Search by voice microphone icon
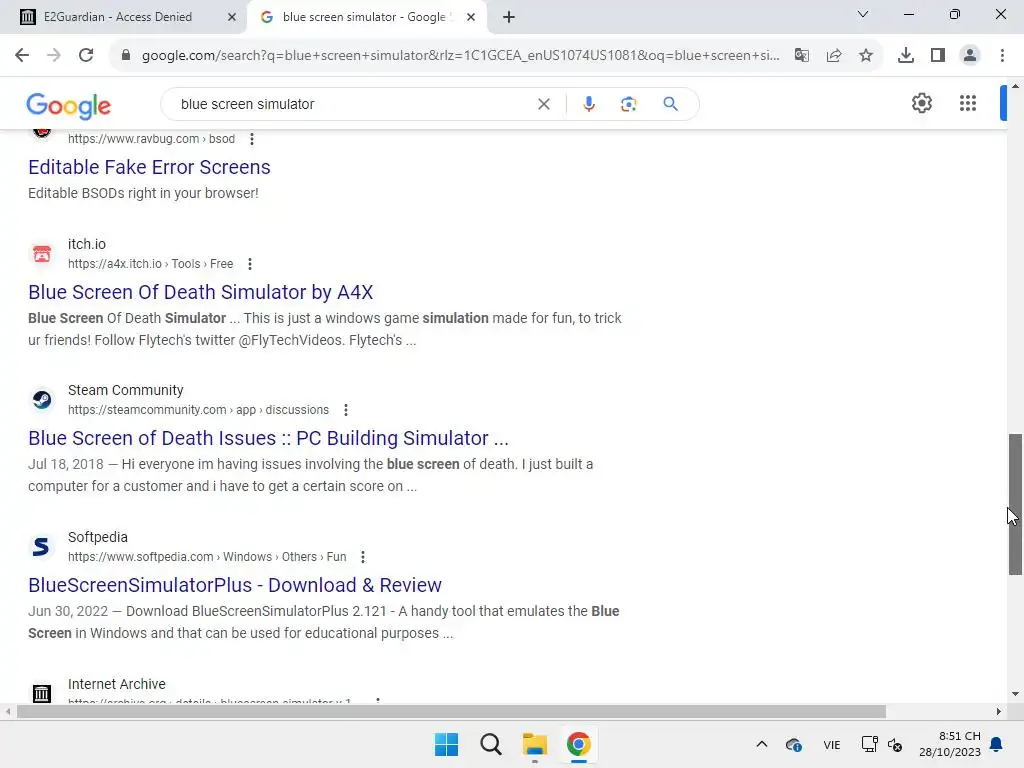 pyautogui.click(x=588, y=104)
